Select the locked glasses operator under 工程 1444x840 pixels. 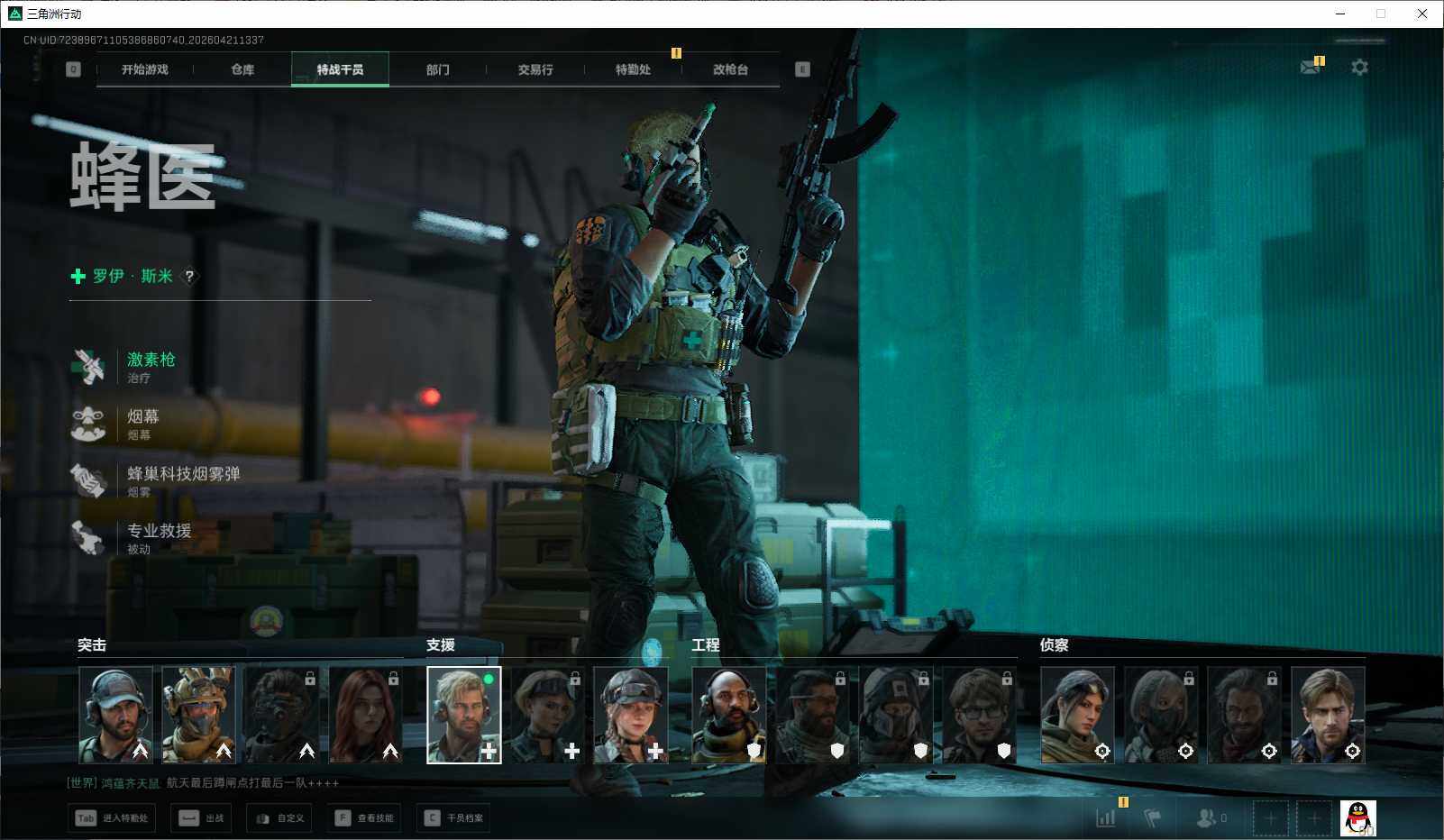pos(979,715)
